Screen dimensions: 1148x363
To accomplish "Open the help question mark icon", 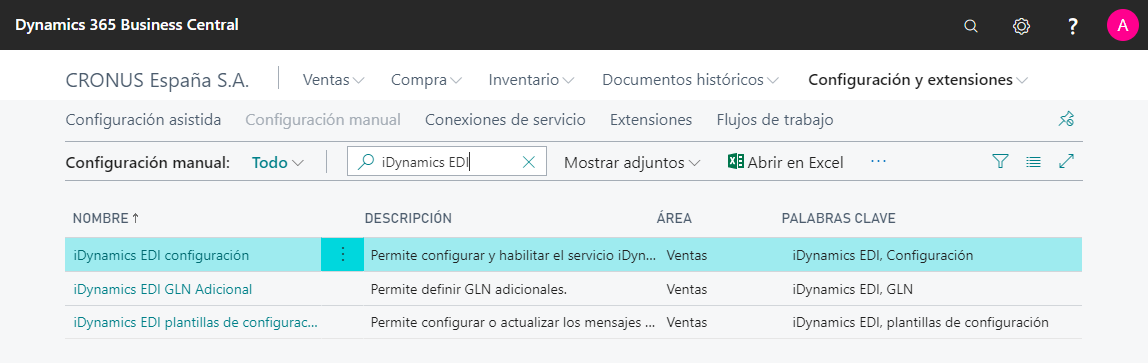I will (1073, 26).
